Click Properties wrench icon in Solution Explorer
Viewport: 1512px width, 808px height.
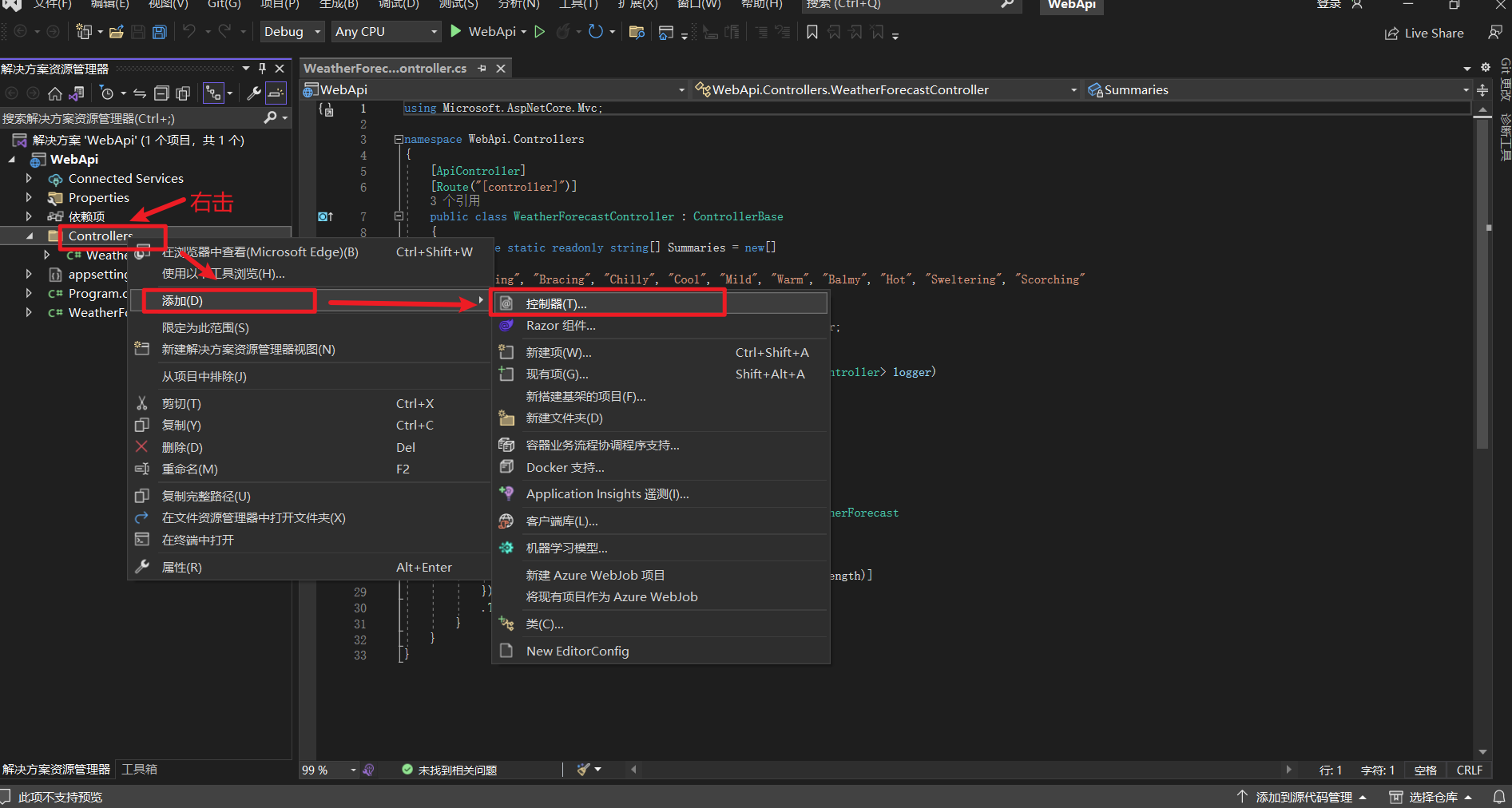(254, 93)
